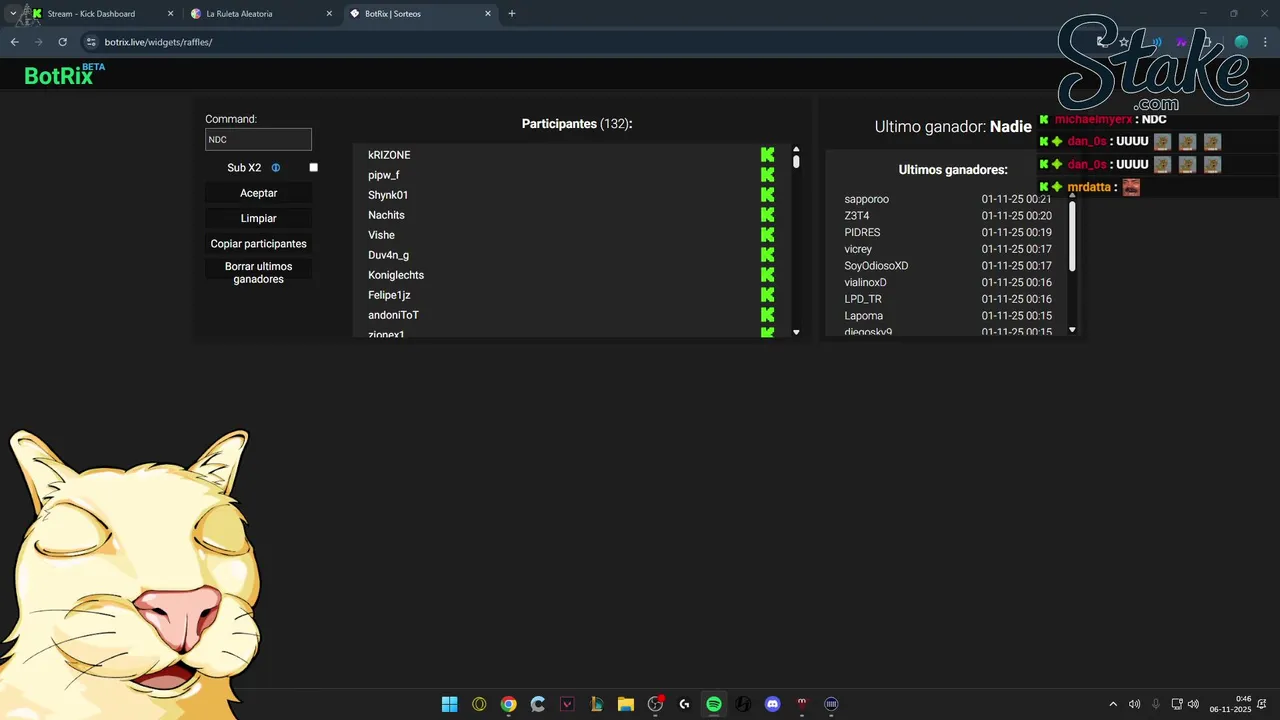
Task: Open the Windows Start menu
Action: (450, 704)
